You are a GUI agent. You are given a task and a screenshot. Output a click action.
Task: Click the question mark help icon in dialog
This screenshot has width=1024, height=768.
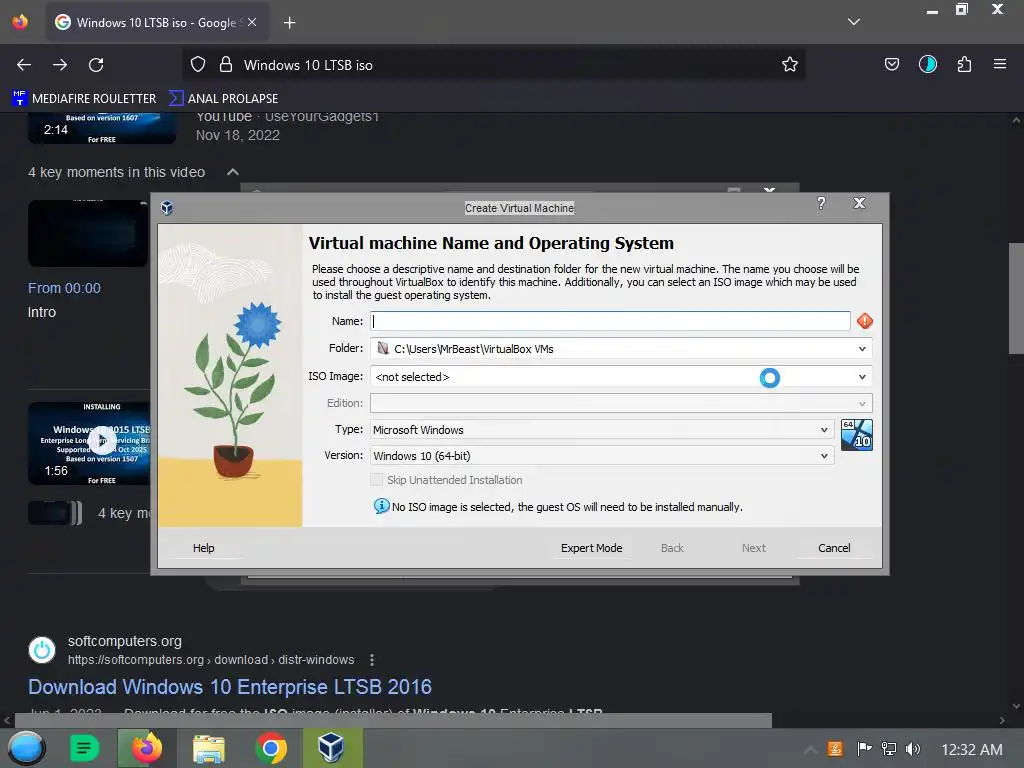(821, 203)
